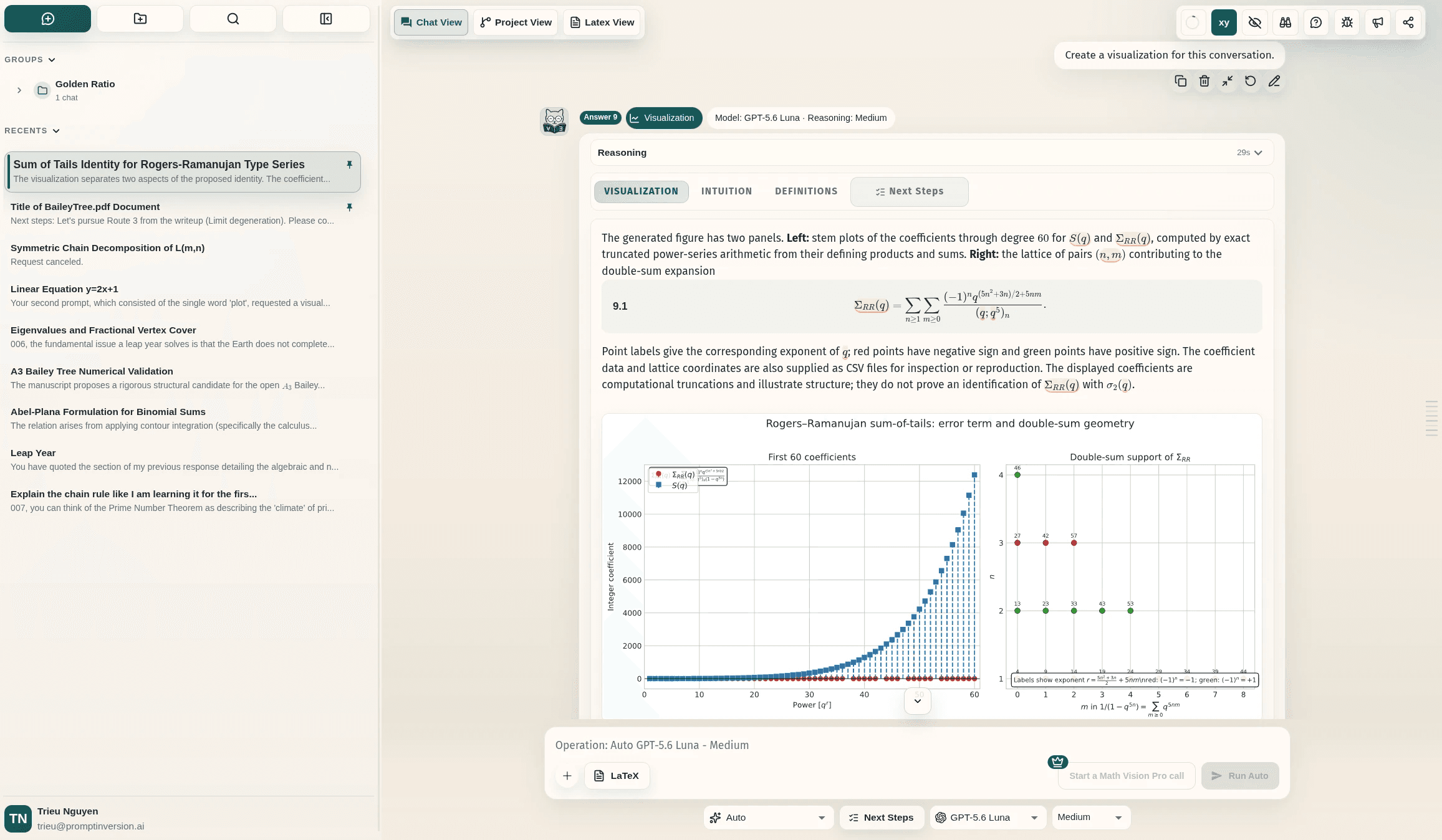Delete the user prompt with trash icon

[1204, 81]
